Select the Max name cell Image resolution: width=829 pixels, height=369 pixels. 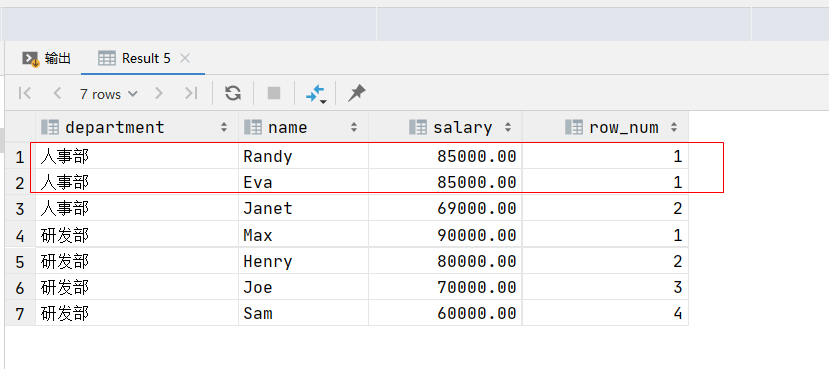(303, 235)
